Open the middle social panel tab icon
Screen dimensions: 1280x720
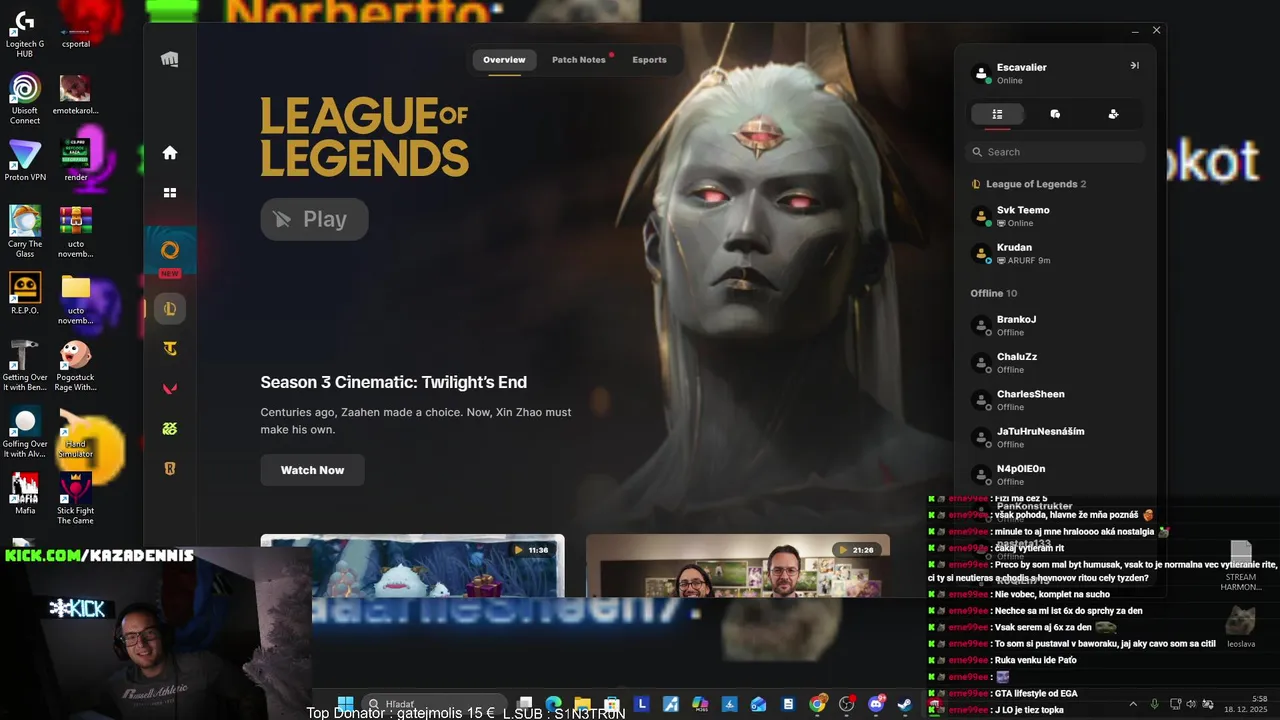click(x=1055, y=114)
